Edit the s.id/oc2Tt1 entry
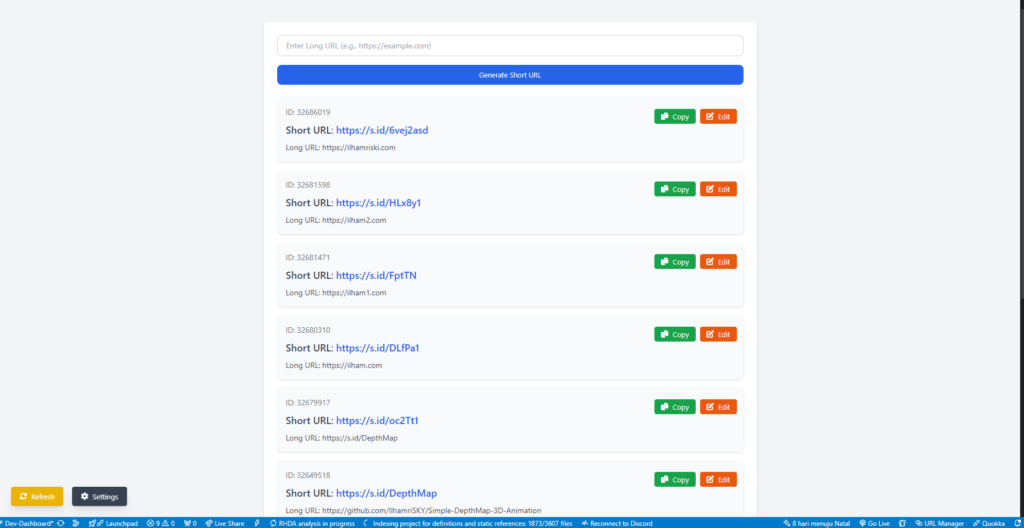 pyautogui.click(x=718, y=407)
